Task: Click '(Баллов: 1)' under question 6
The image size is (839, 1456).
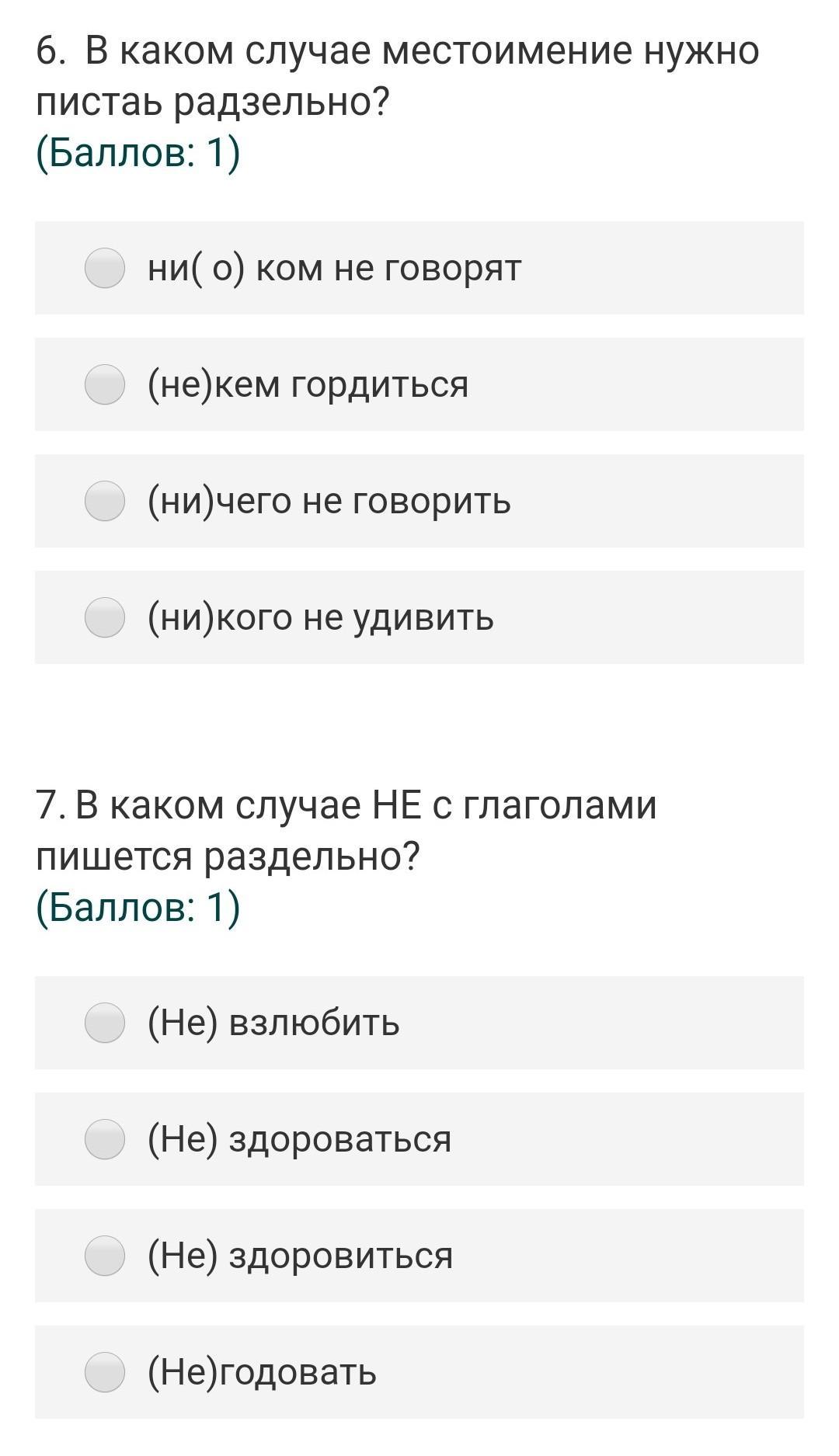Action: tap(138, 153)
